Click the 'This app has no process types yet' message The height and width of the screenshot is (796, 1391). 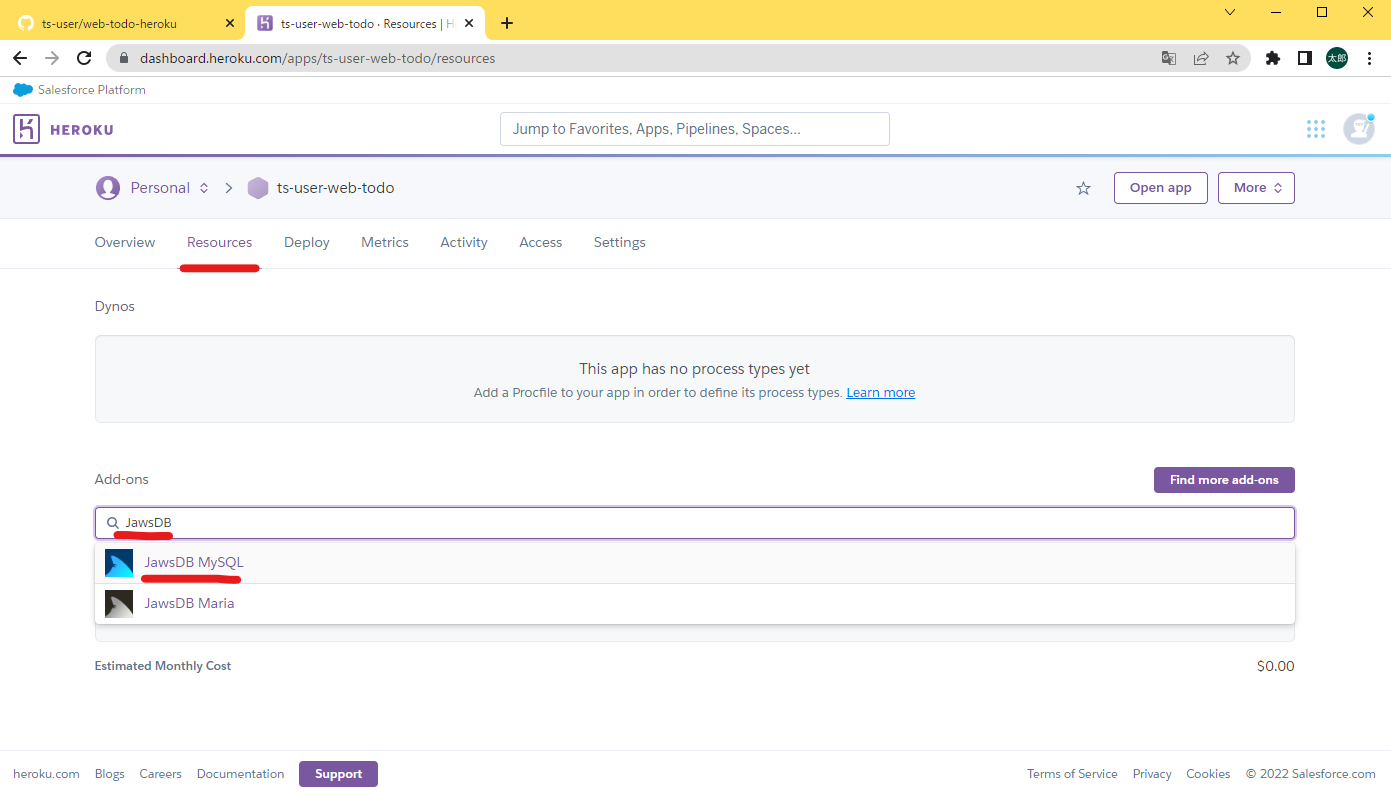(x=695, y=369)
